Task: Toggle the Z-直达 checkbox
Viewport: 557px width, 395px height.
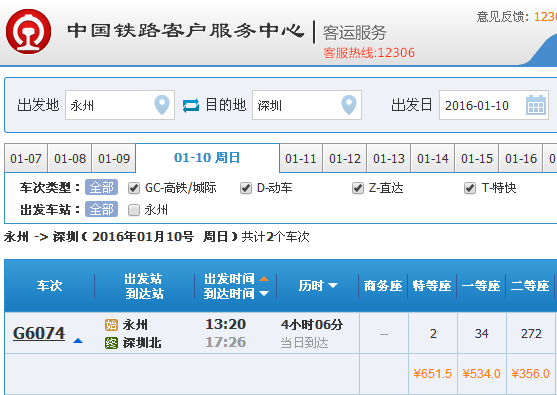Action: 358,188
